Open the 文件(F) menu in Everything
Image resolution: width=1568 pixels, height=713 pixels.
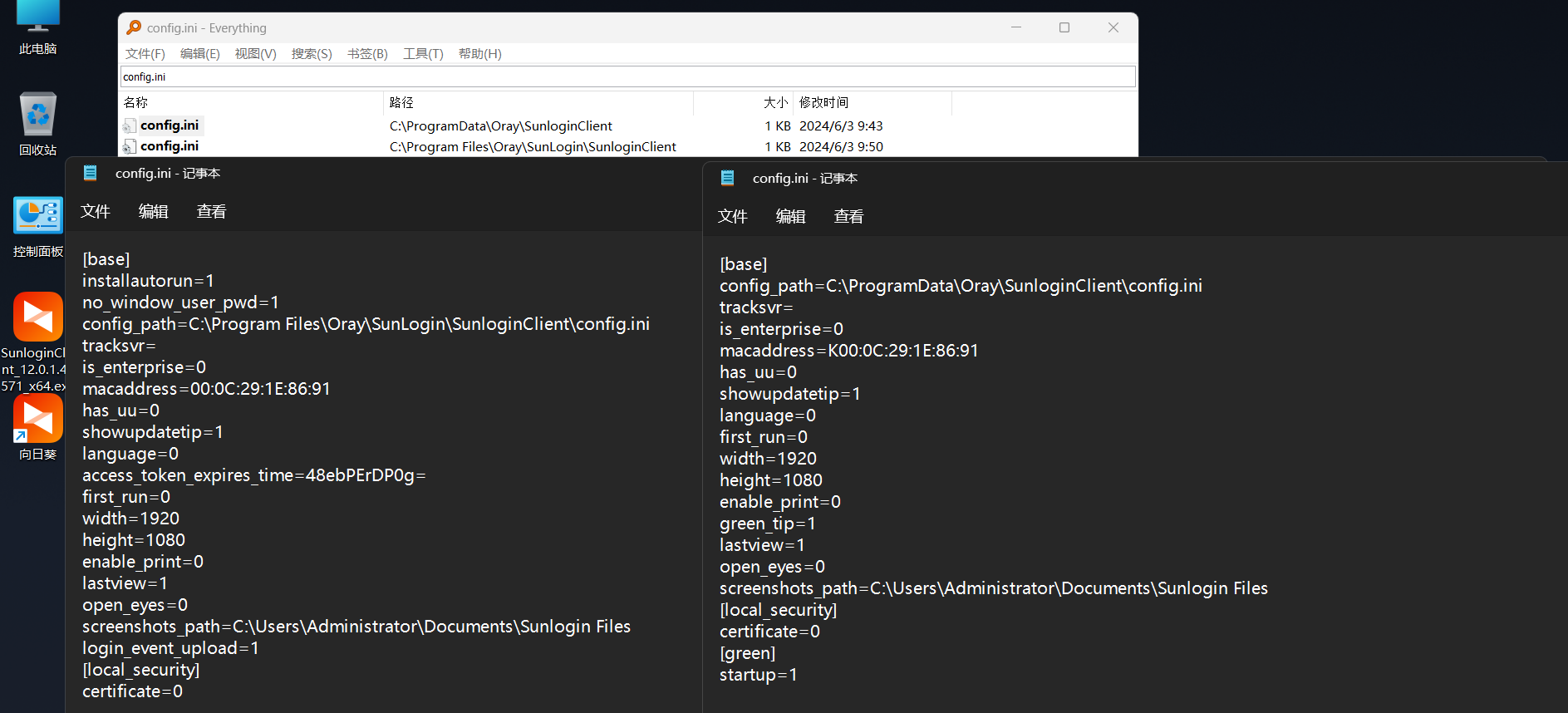[x=145, y=54]
